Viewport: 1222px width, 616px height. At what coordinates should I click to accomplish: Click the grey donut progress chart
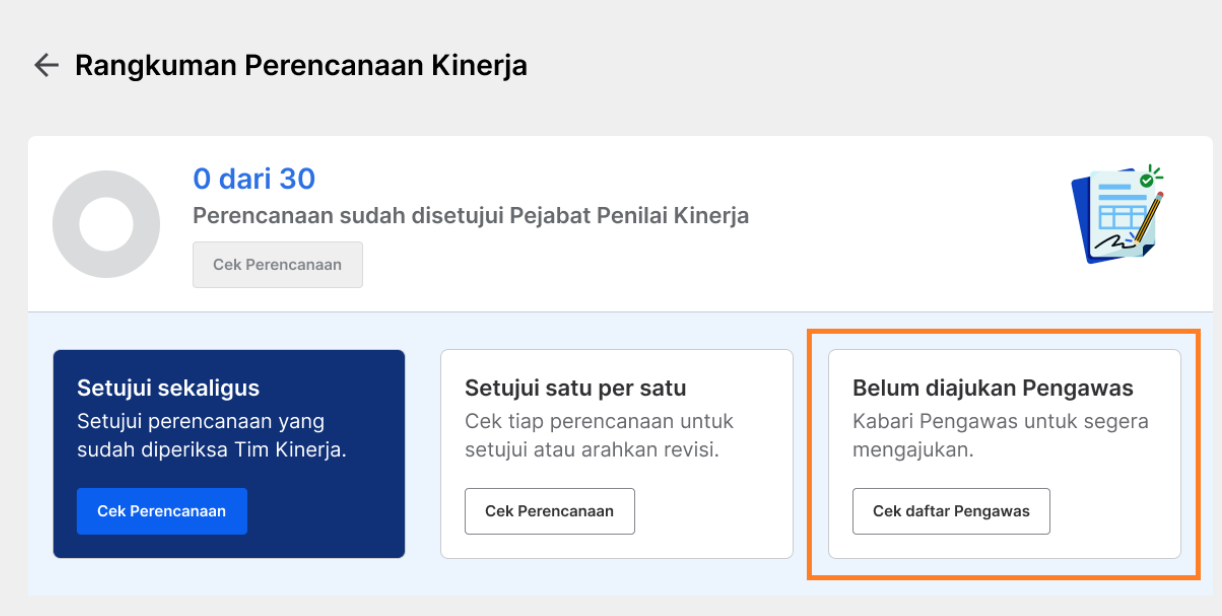click(106, 224)
